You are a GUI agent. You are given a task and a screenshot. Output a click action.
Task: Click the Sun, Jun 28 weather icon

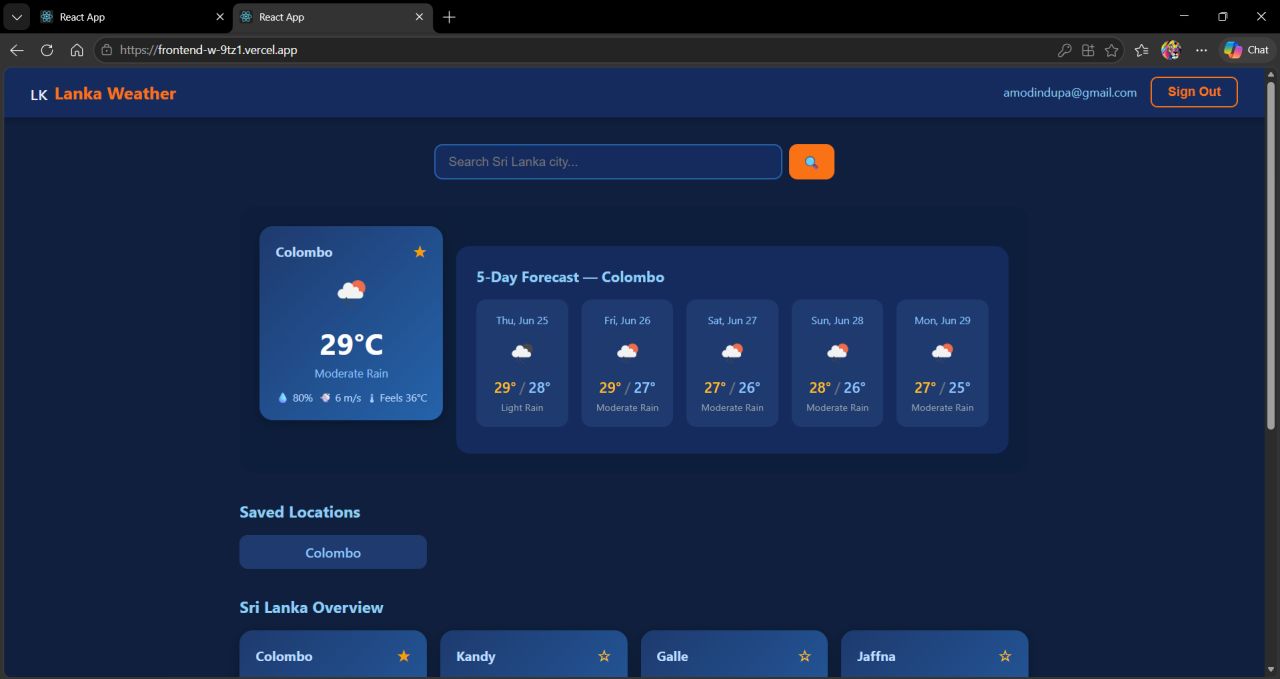[837, 351]
